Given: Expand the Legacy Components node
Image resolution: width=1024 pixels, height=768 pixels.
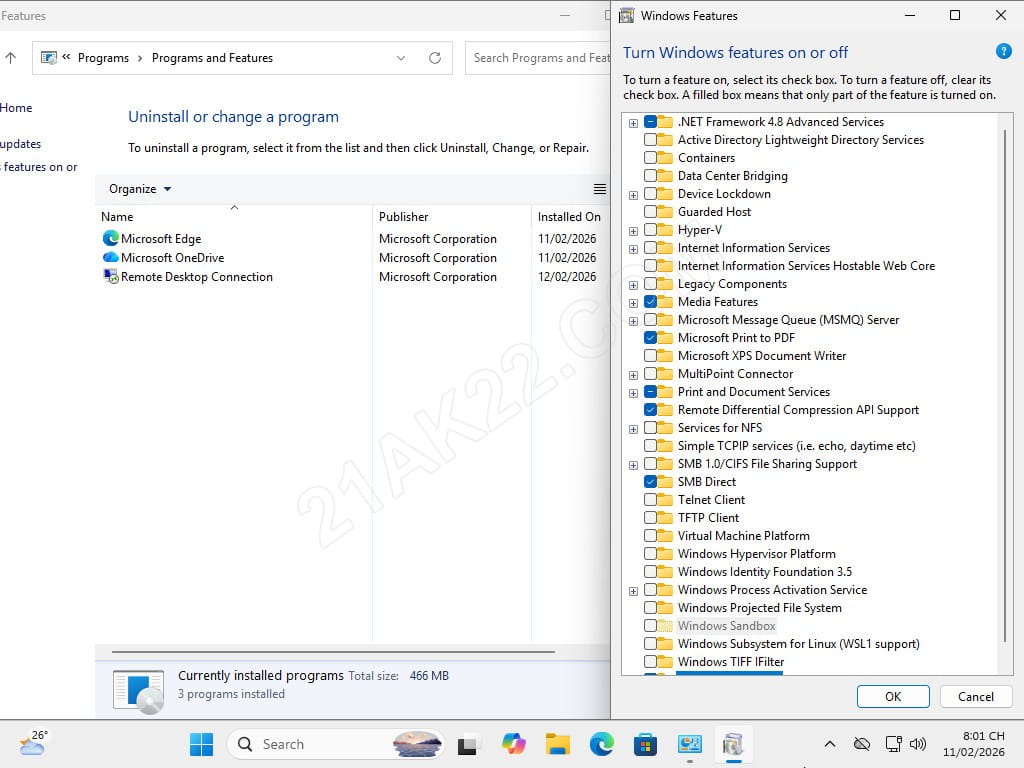Looking at the screenshot, I should point(633,285).
